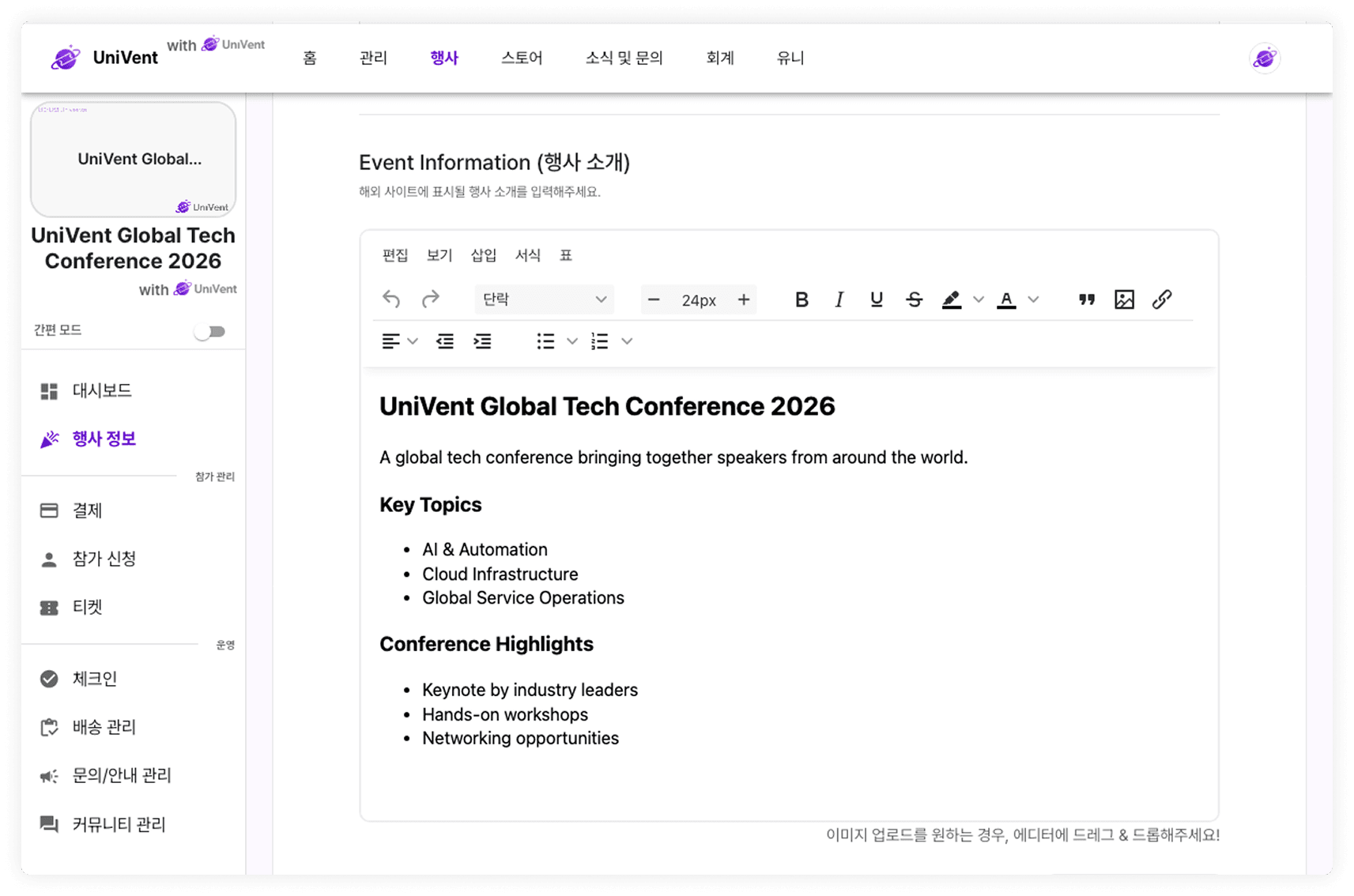Viewport: 1354px width, 896px height.
Task: Open text color options arrow
Action: point(1033,299)
